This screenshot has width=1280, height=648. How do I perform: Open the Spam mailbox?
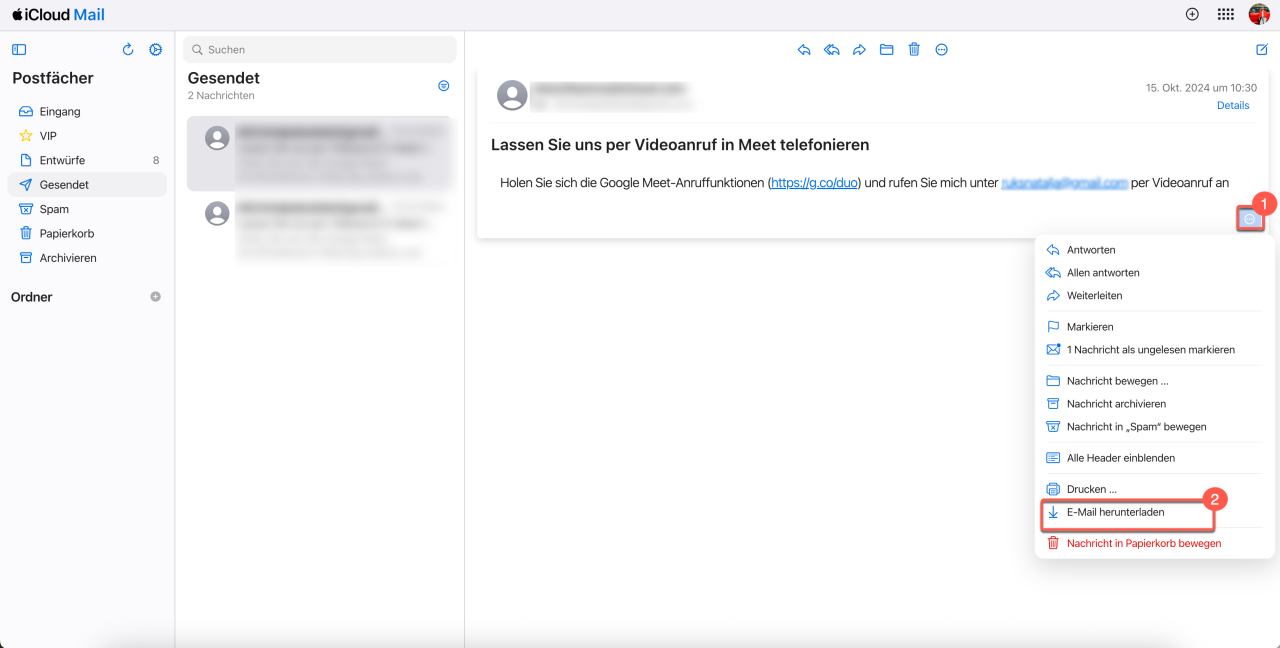click(x=87, y=209)
